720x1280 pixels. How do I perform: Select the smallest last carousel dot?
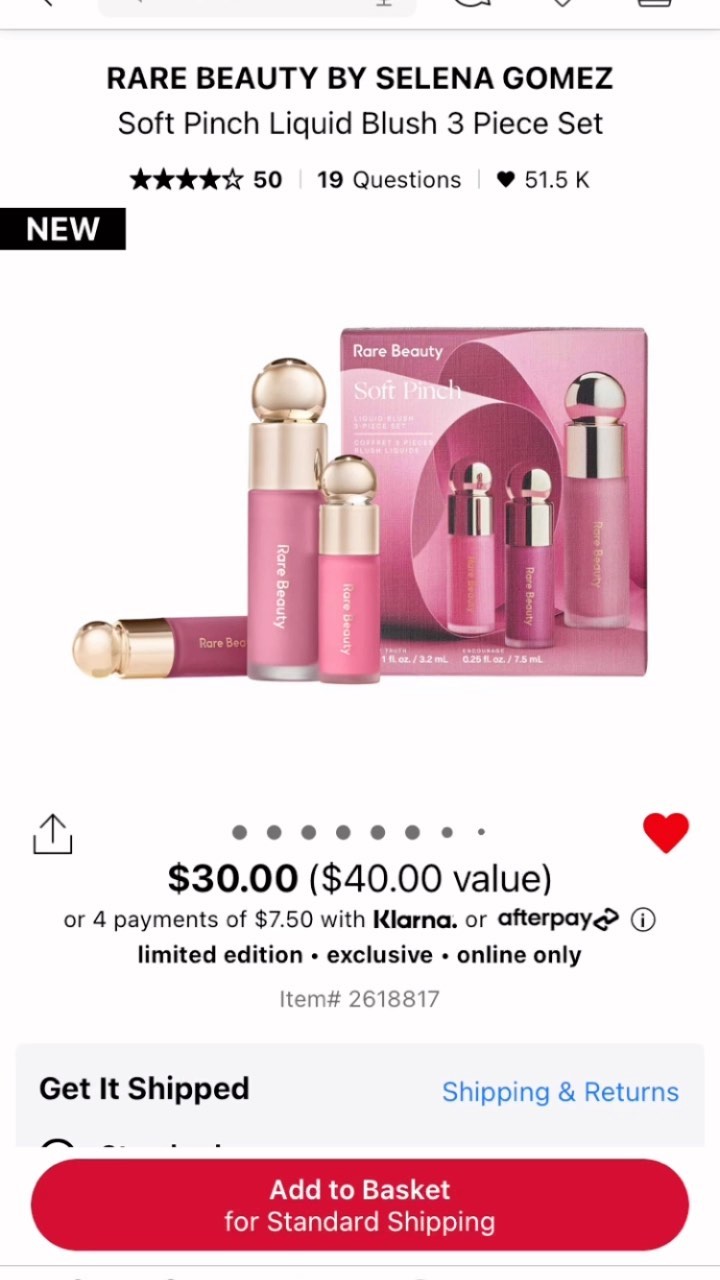point(481,832)
